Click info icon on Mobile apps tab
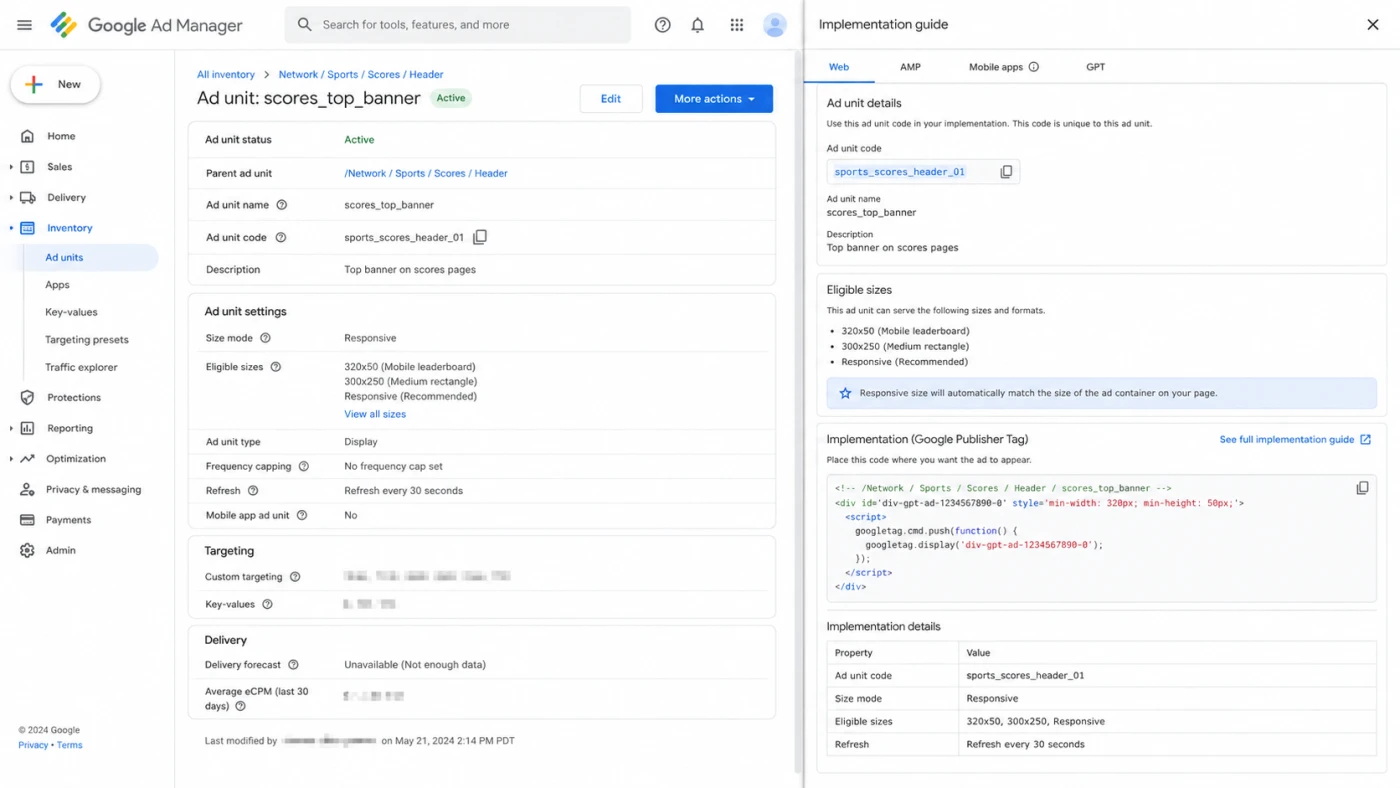 tap(1034, 67)
